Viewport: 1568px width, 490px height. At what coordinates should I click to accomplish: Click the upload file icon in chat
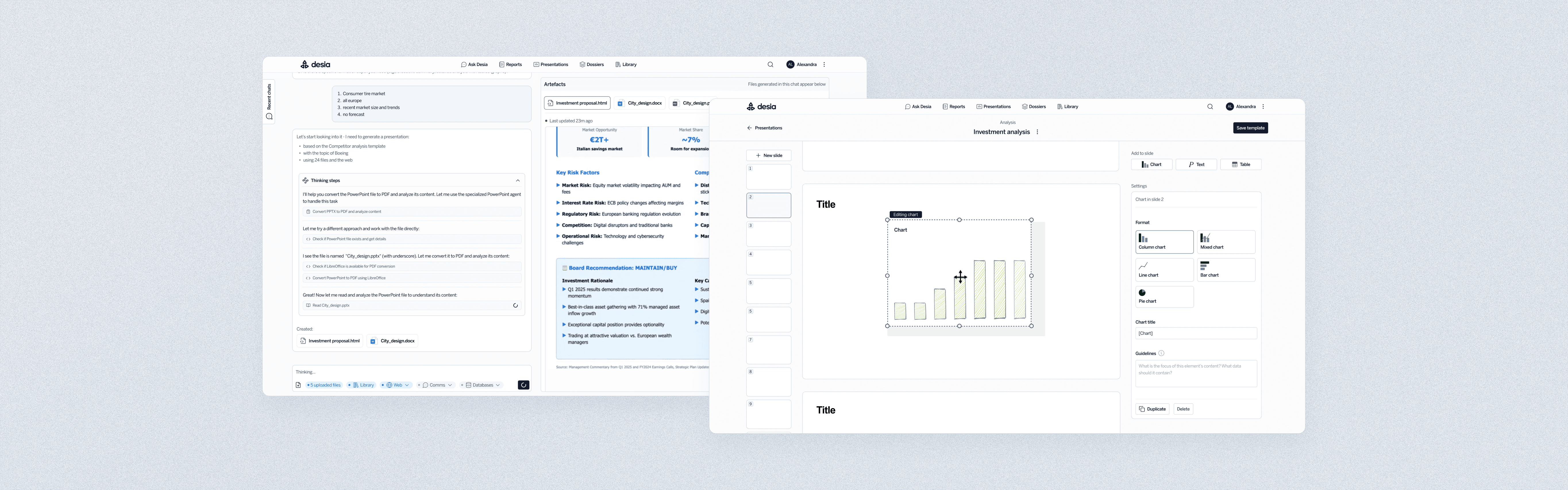pyautogui.click(x=298, y=385)
